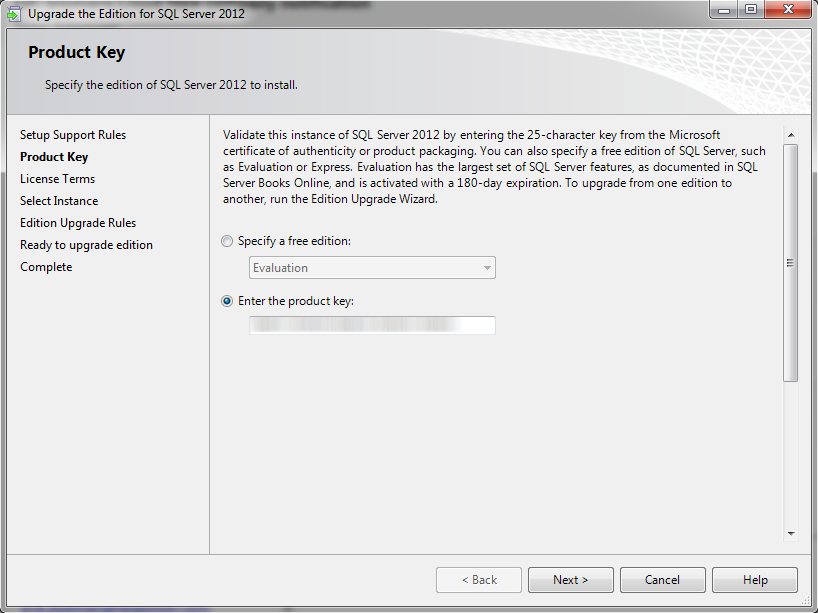Click the scrollbar up arrow
Viewport: 818px width, 613px height.
(x=791, y=135)
